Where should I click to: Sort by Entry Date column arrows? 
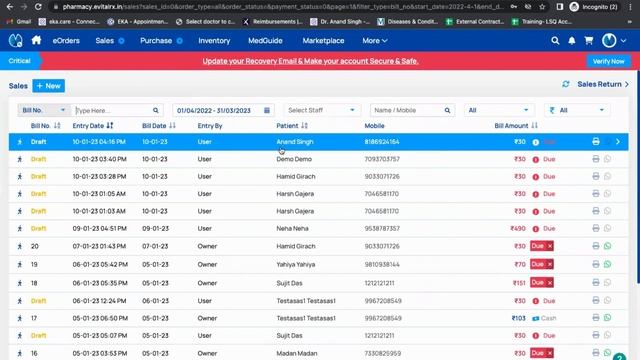pos(110,126)
